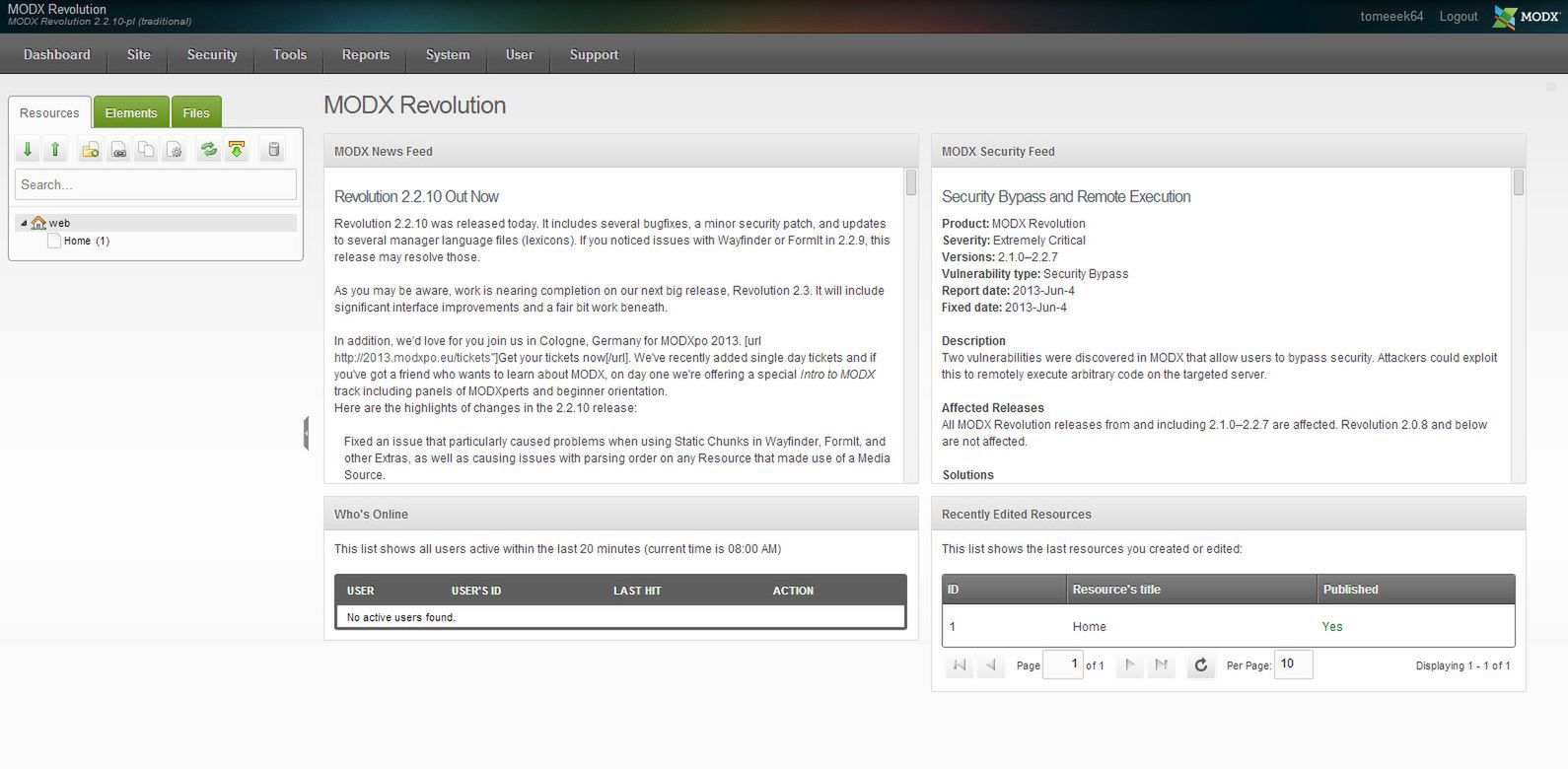Open the Support menu

tap(594, 54)
